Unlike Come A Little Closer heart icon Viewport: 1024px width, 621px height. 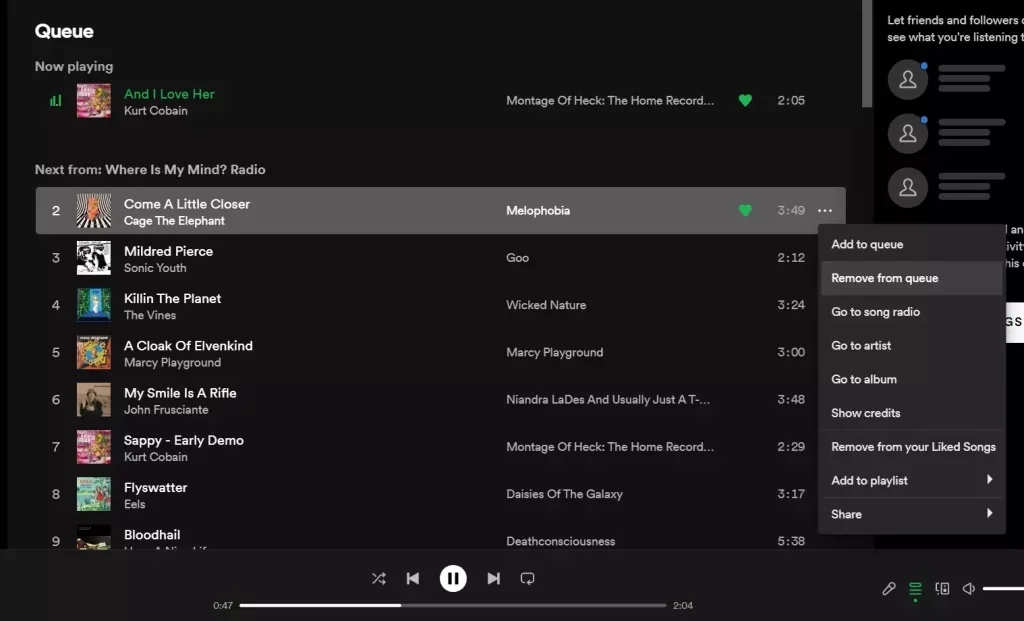click(745, 210)
